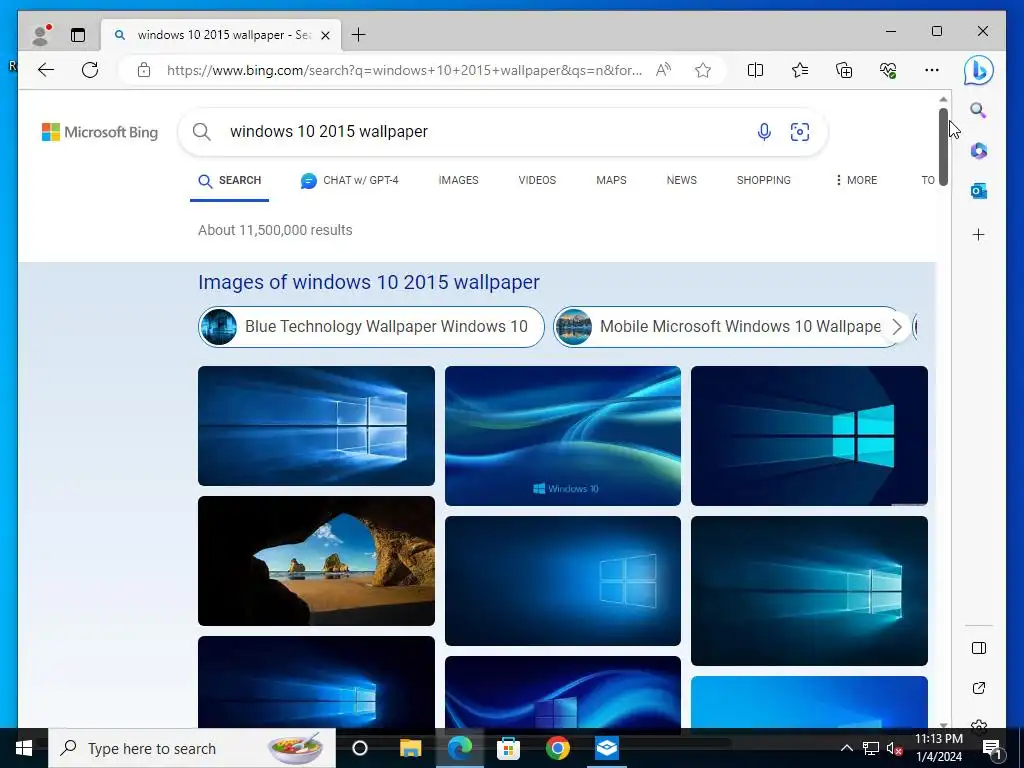This screenshot has width=1024, height=768.
Task: Open the sidebar Search icon
Action: [x=978, y=110]
